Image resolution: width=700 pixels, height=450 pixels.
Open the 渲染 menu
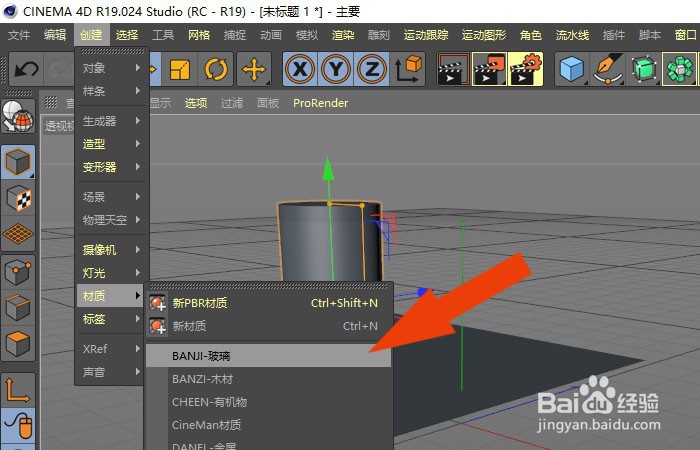343,35
